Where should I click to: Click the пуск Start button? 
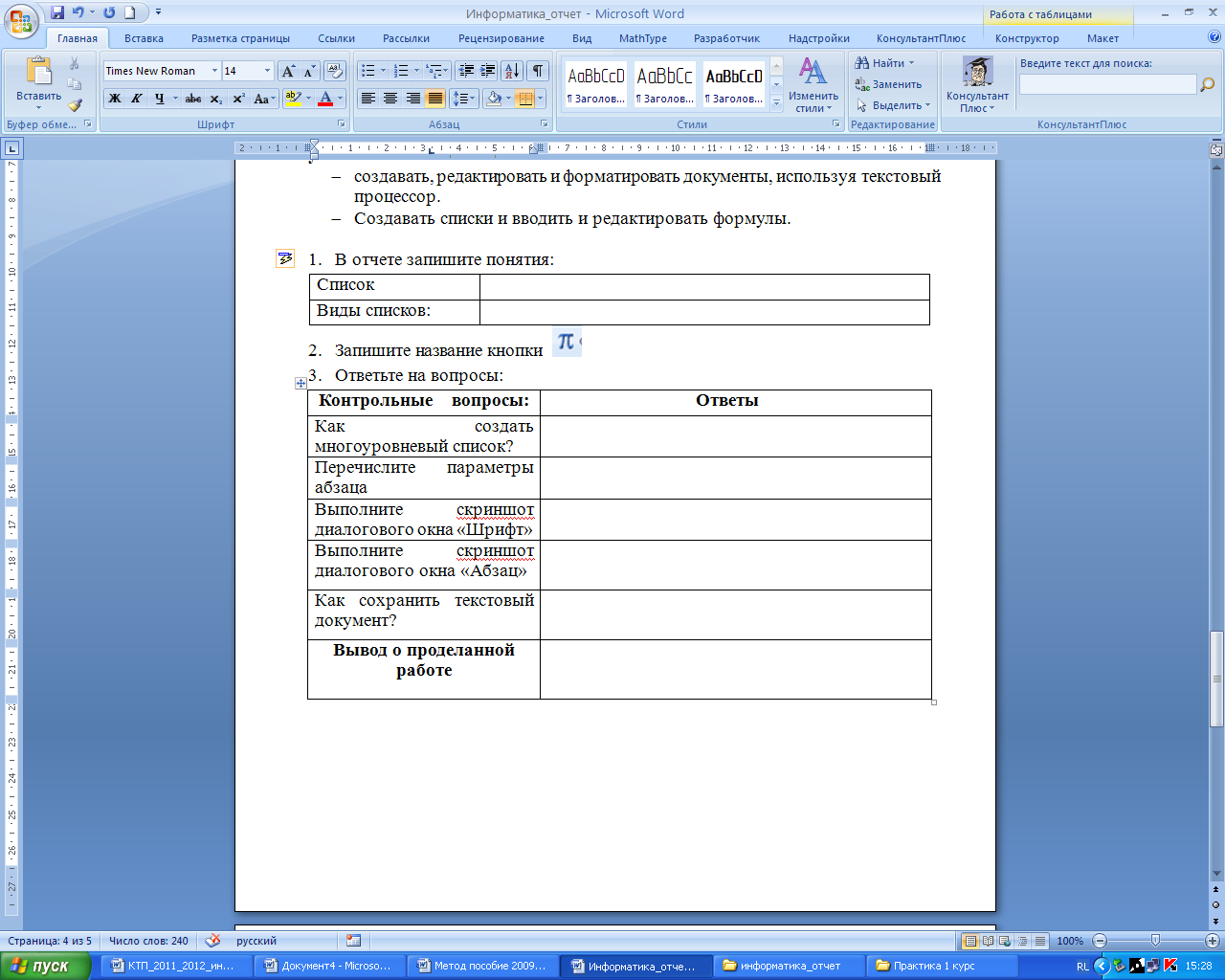(x=46, y=966)
